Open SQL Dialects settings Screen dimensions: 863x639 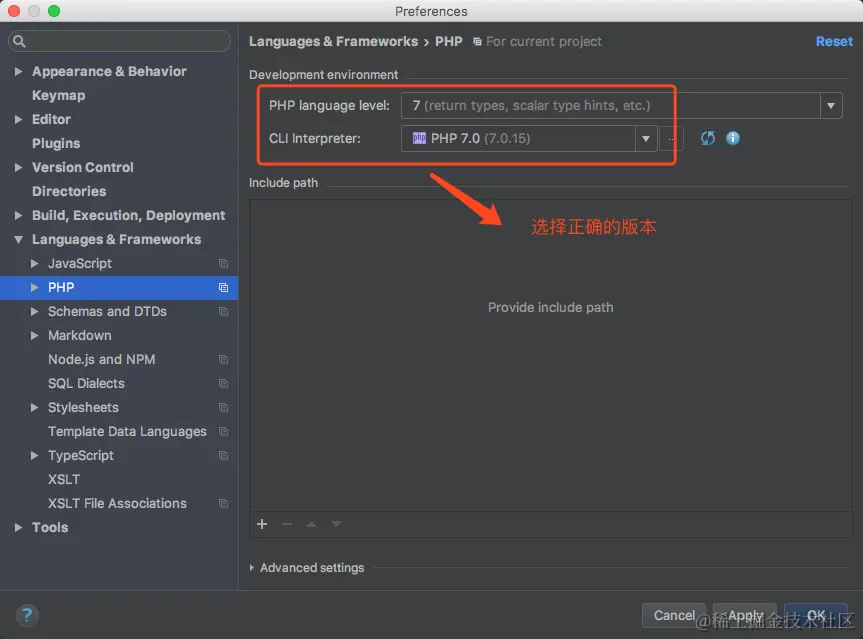(86, 383)
